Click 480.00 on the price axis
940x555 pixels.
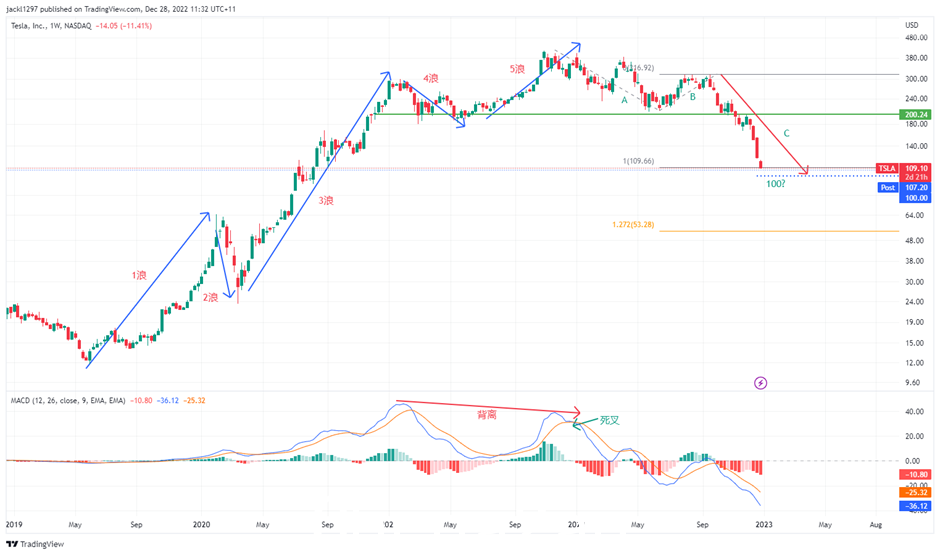(x=916, y=38)
